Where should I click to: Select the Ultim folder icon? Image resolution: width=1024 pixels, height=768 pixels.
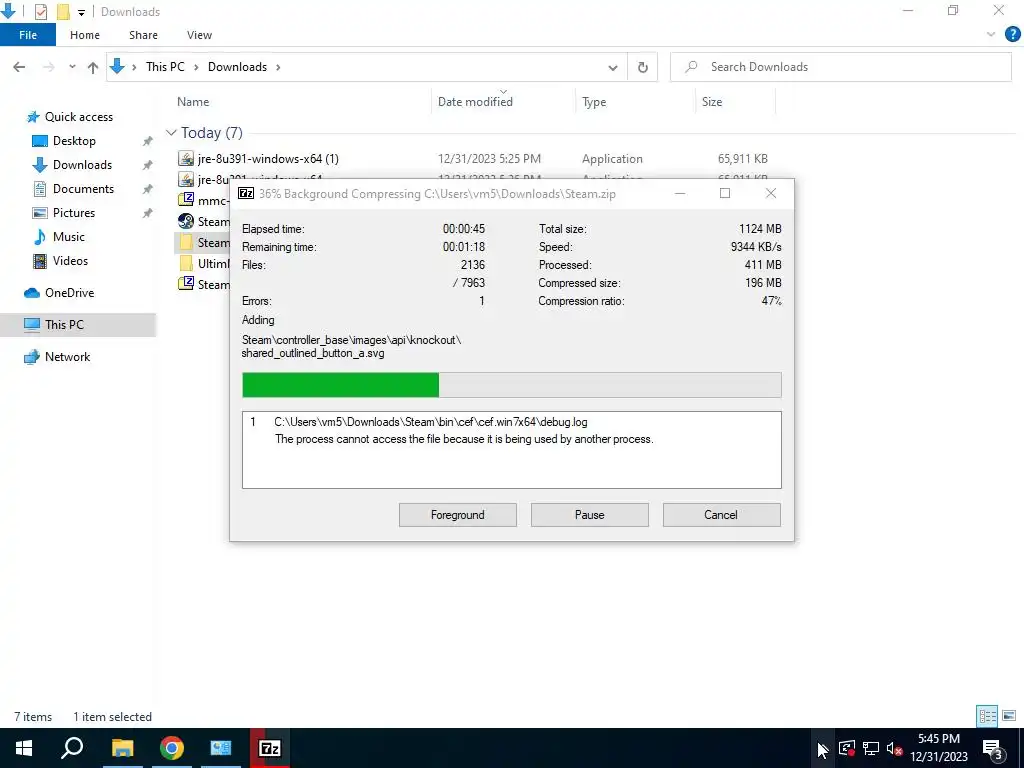pos(186,263)
